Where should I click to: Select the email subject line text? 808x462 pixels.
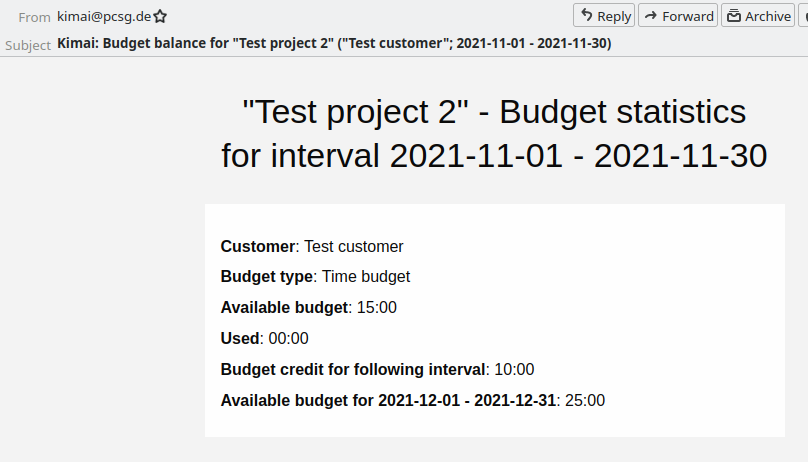pyautogui.click(x=334, y=44)
